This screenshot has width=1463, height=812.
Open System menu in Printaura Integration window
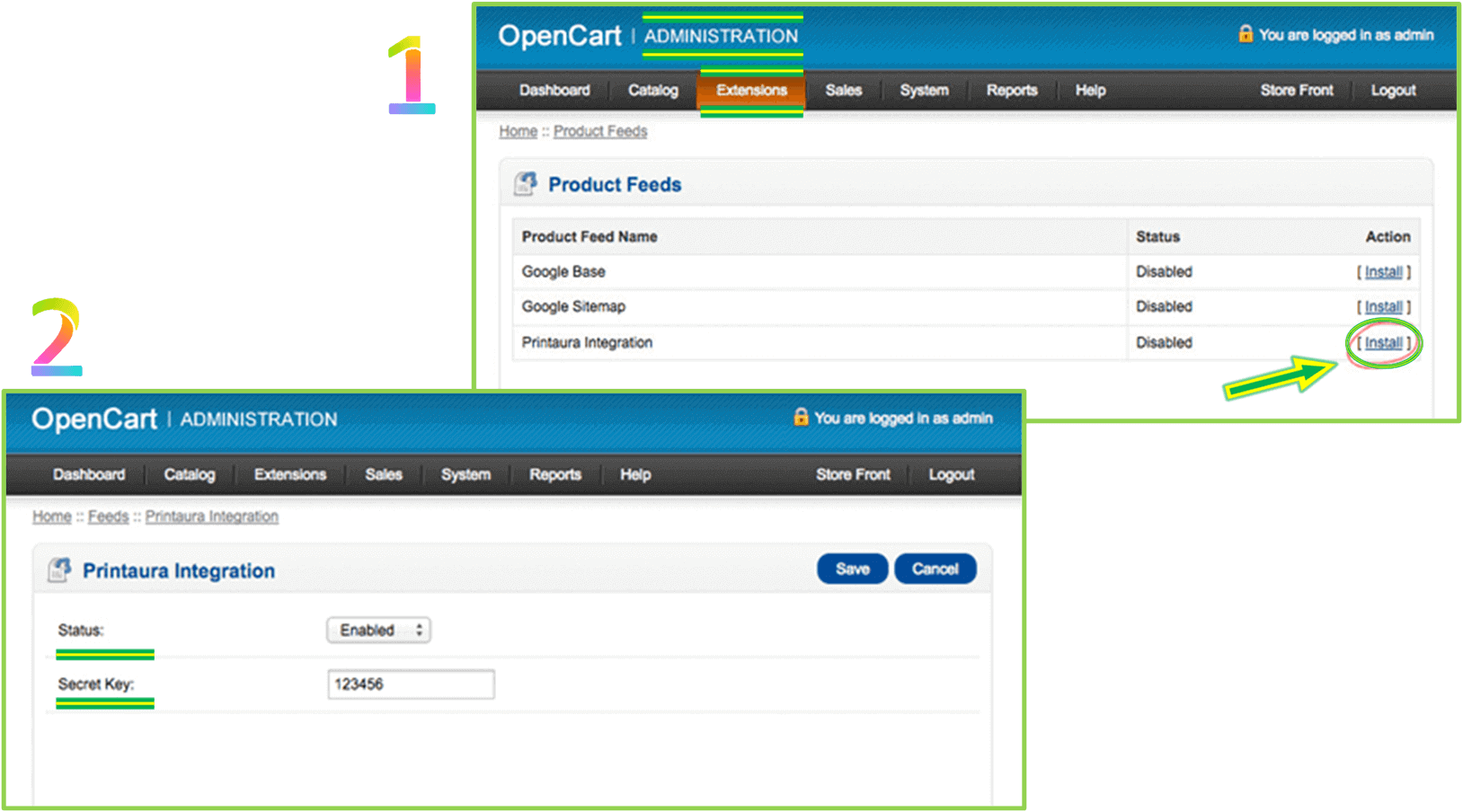[465, 474]
